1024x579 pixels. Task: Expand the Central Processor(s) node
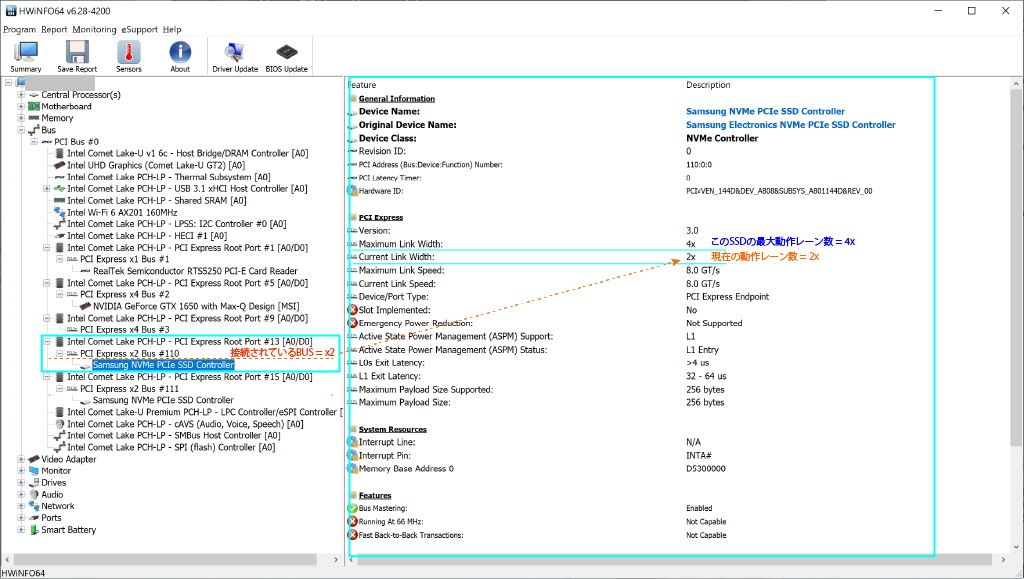pos(21,95)
